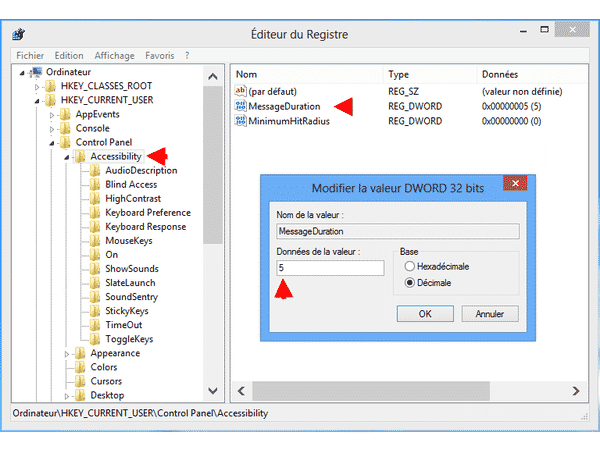Click the Ordinateur computer icon in tree

(x=37, y=72)
